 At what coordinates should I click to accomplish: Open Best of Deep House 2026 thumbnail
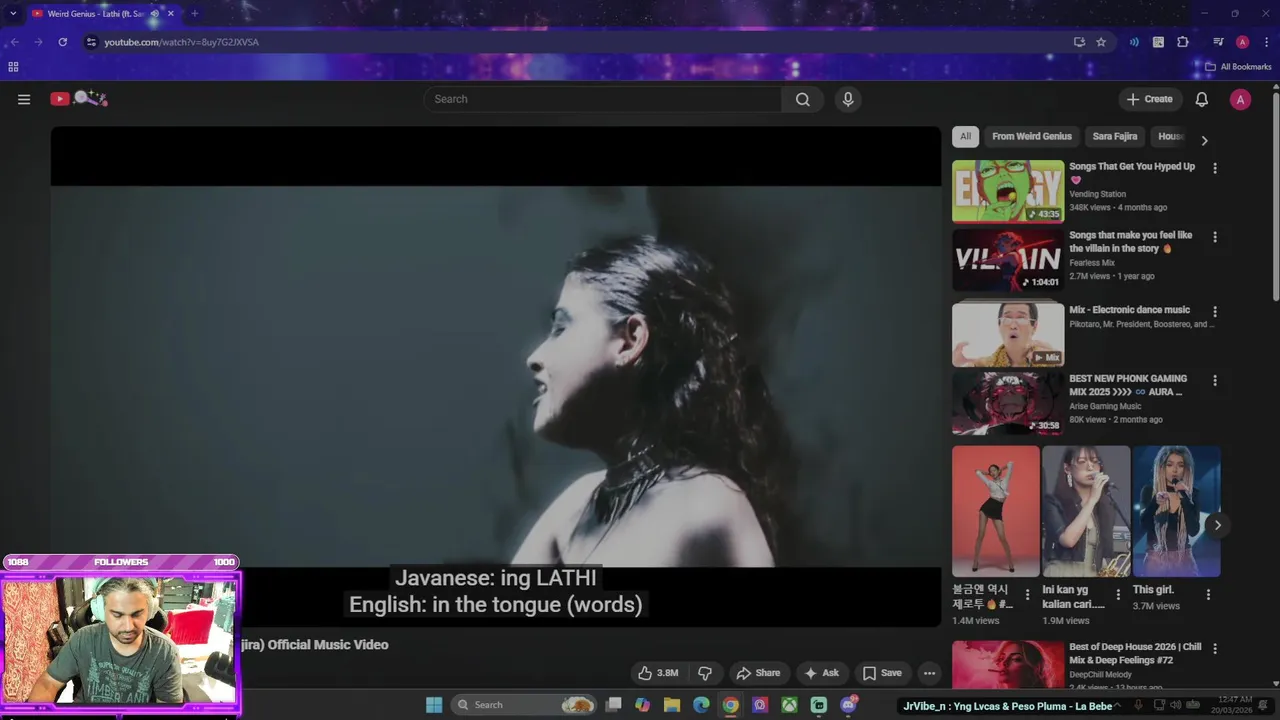pyautogui.click(x=1008, y=665)
